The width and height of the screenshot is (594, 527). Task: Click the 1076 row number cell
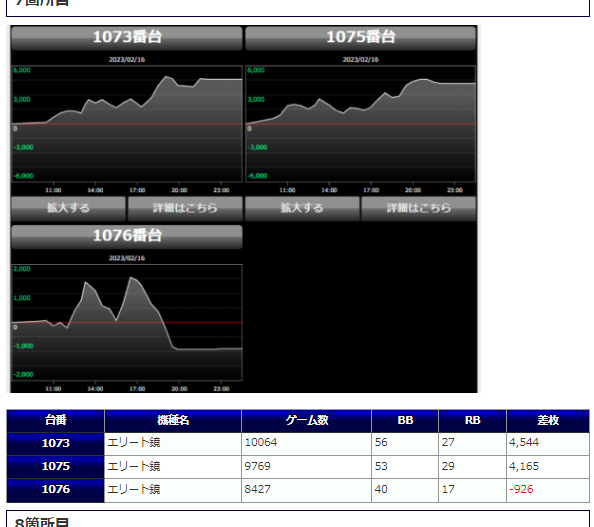tap(56, 490)
